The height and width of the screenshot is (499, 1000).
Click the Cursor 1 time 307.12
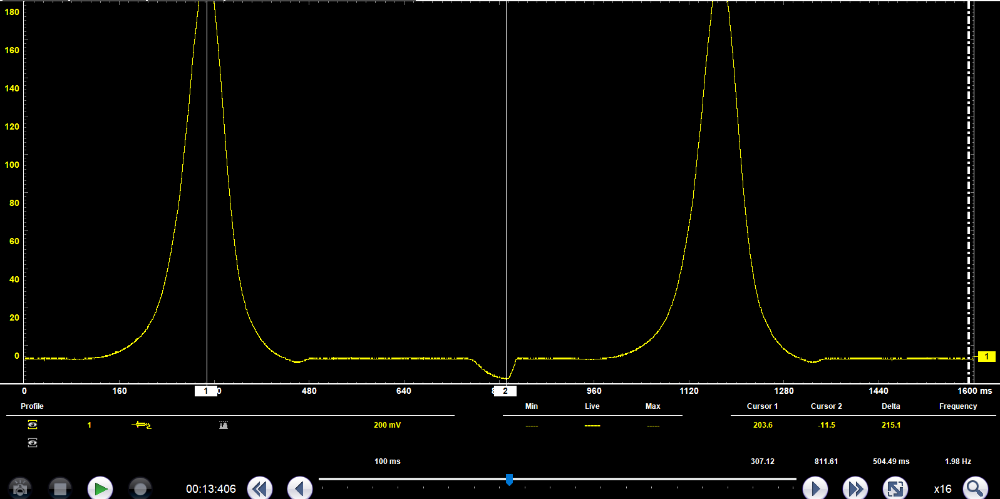[x=763, y=461]
